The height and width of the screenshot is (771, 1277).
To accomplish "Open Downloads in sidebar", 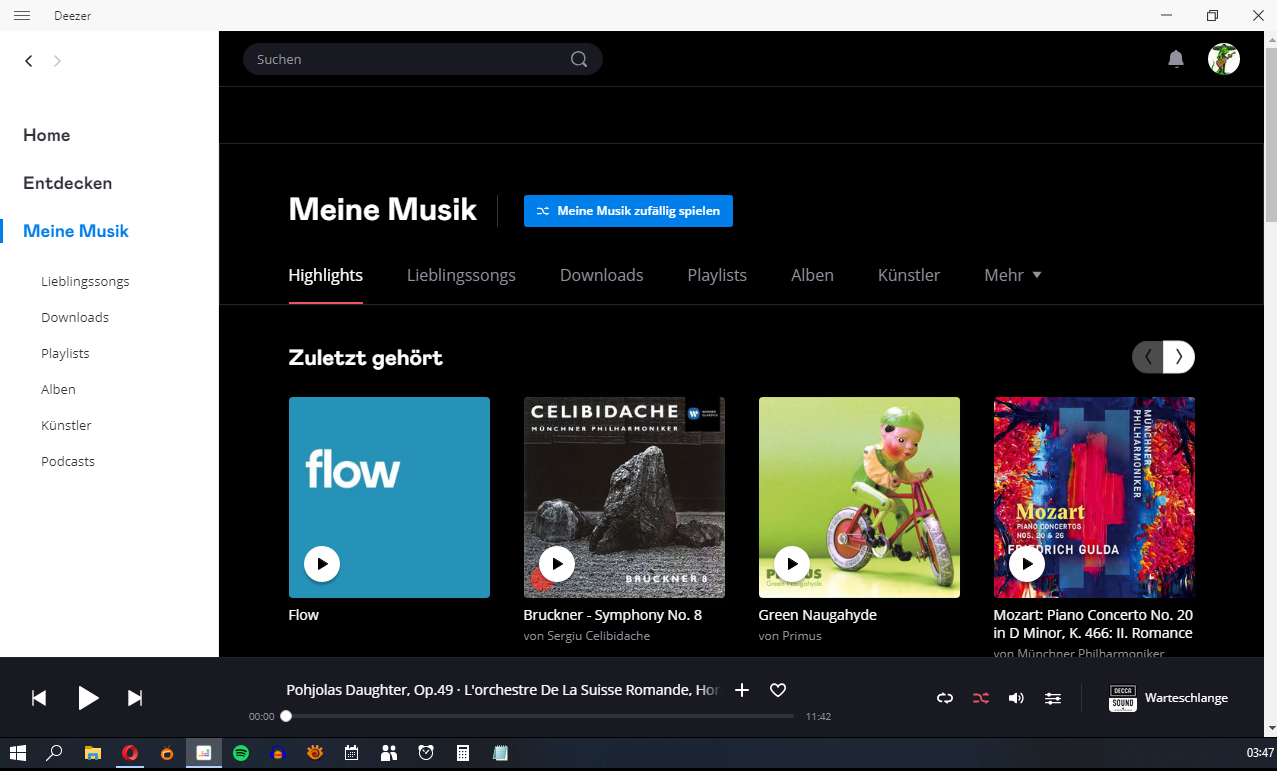I will (75, 317).
